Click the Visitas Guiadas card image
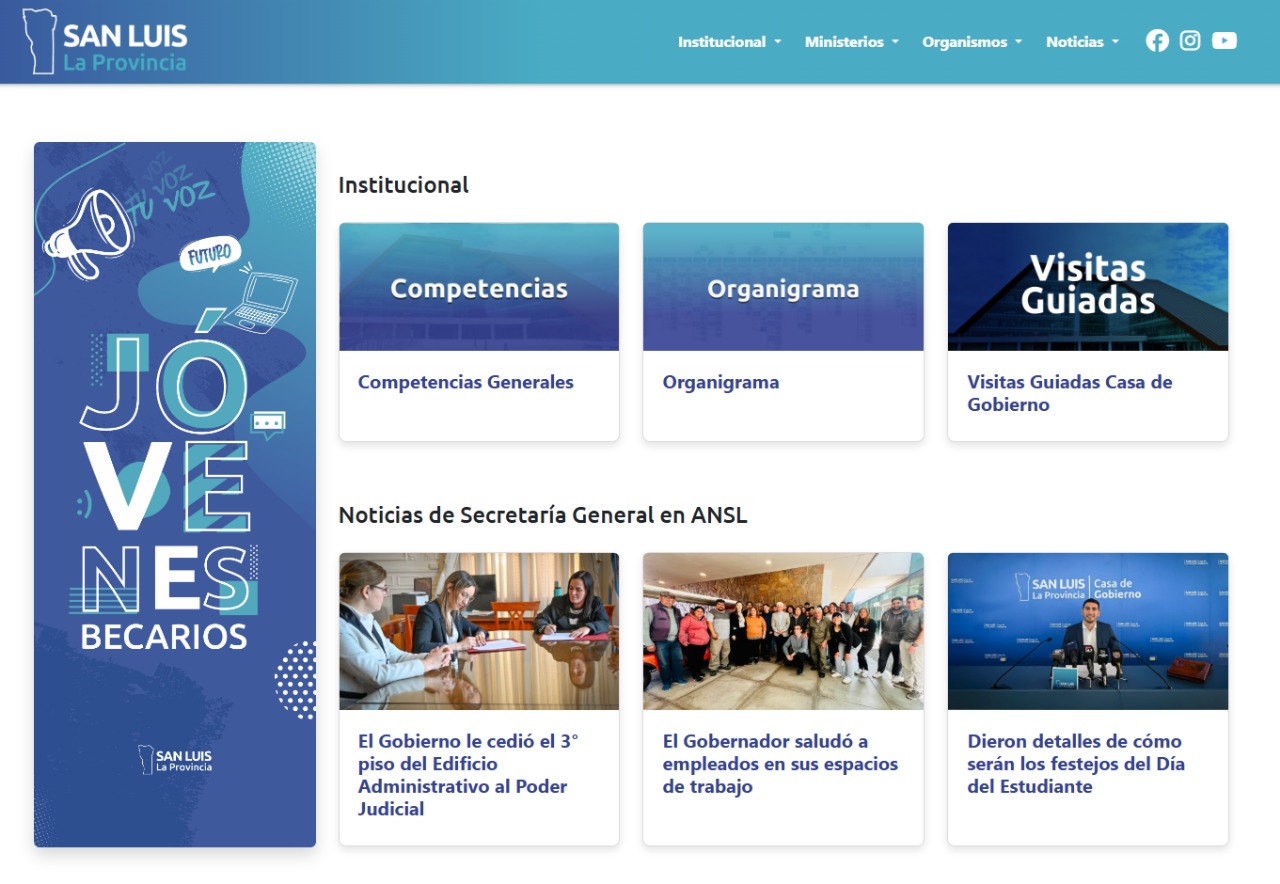1280x884 pixels. [x=1088, y=287]
